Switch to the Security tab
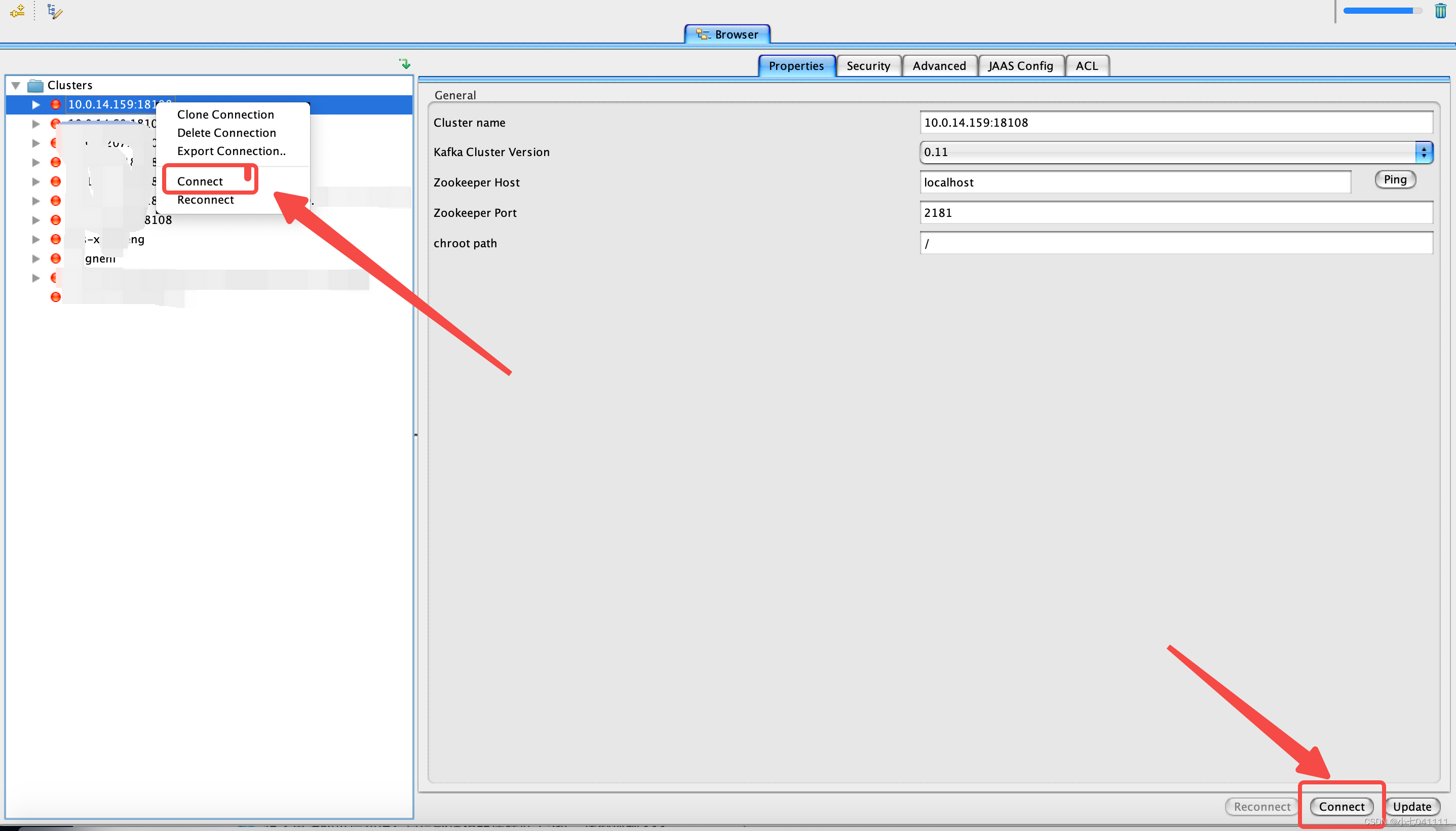The image size is (1456, 831). point(868,66)
